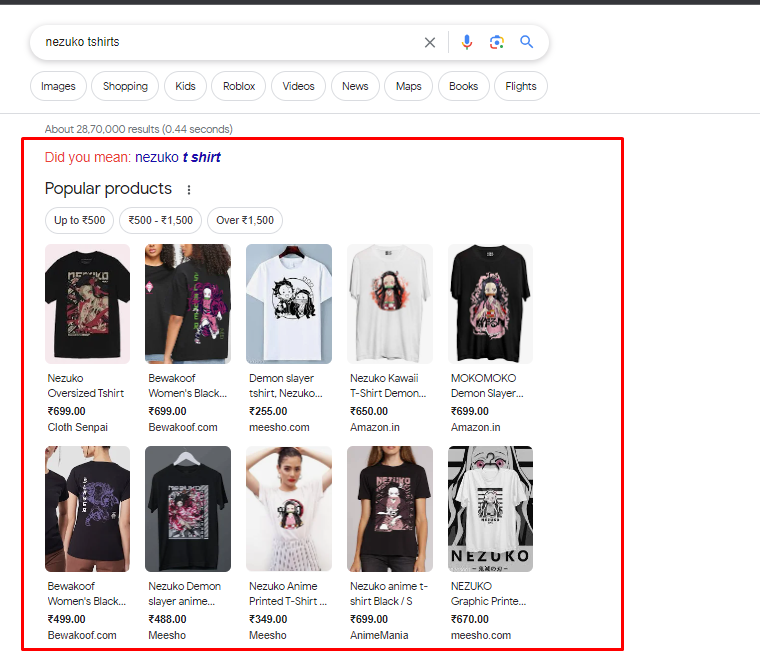Click the 'Nezuko Demon slayer anime...' title
Image resolution: width=760 pixels, height=656 pixels.
click(185, 593)
